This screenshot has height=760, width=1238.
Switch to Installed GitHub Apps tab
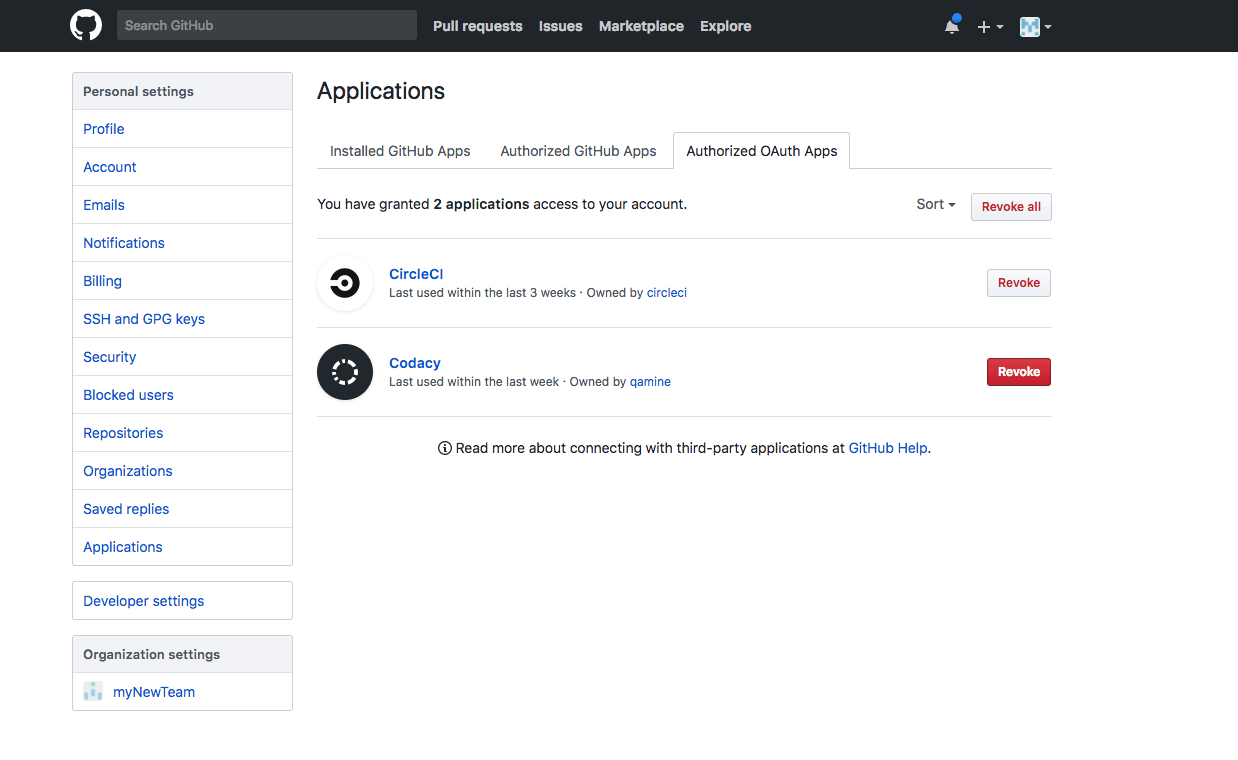(x=400, y=151)
